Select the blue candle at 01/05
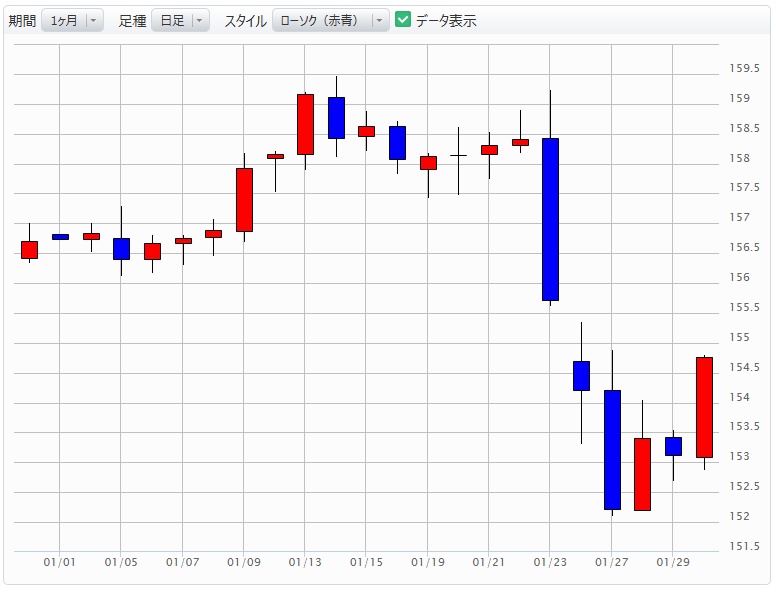Image resolution: width=776 pixels, height=597 pixels. click(x=121, y=249)
